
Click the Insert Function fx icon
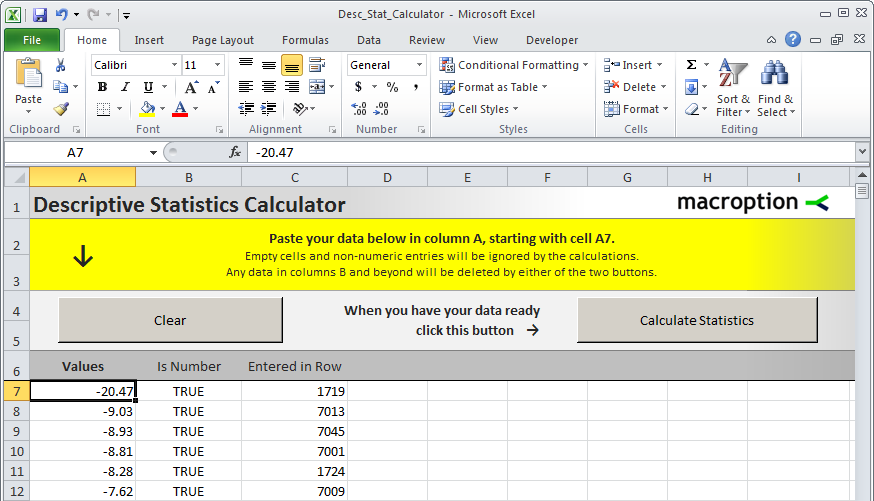235,152
